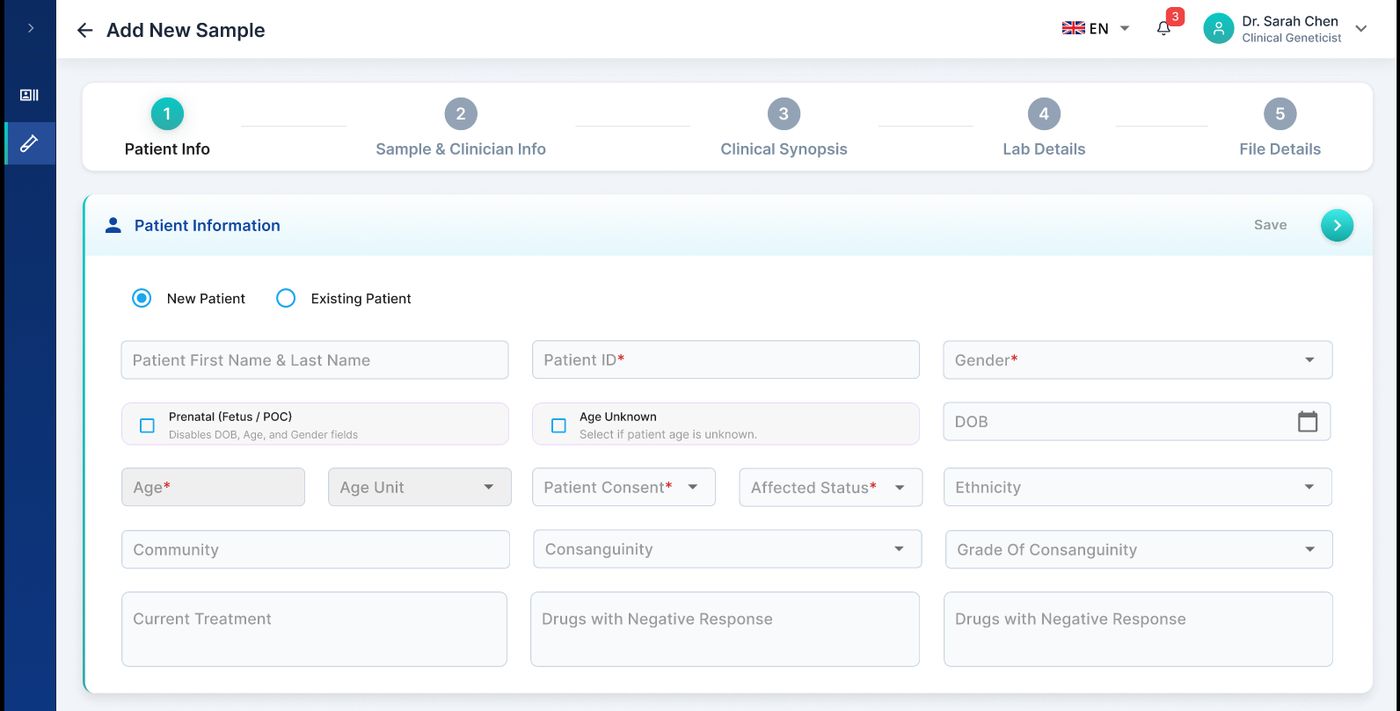Check the Age Unknown checkbox
Screen dimensions: 1400x711
(x=559, y=425)
